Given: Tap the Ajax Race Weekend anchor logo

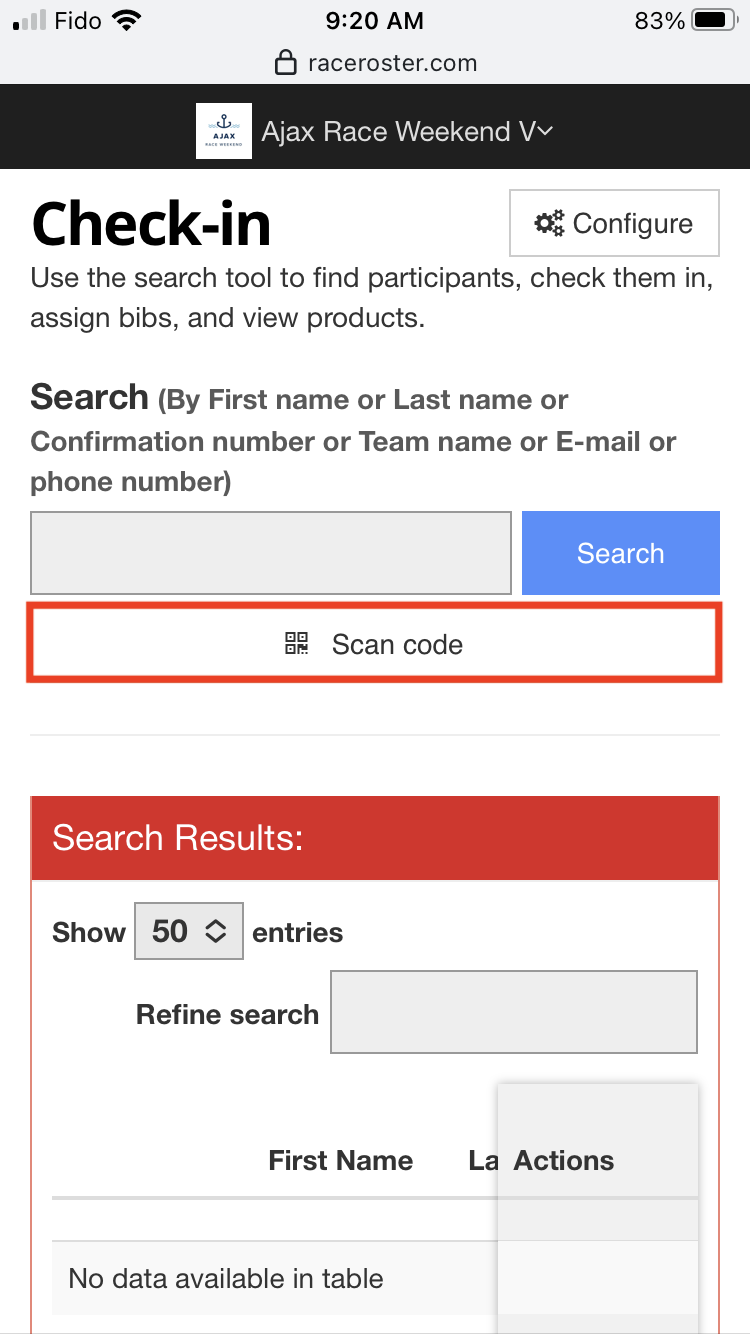Looking at the screenshot, I should click(223, 129).
